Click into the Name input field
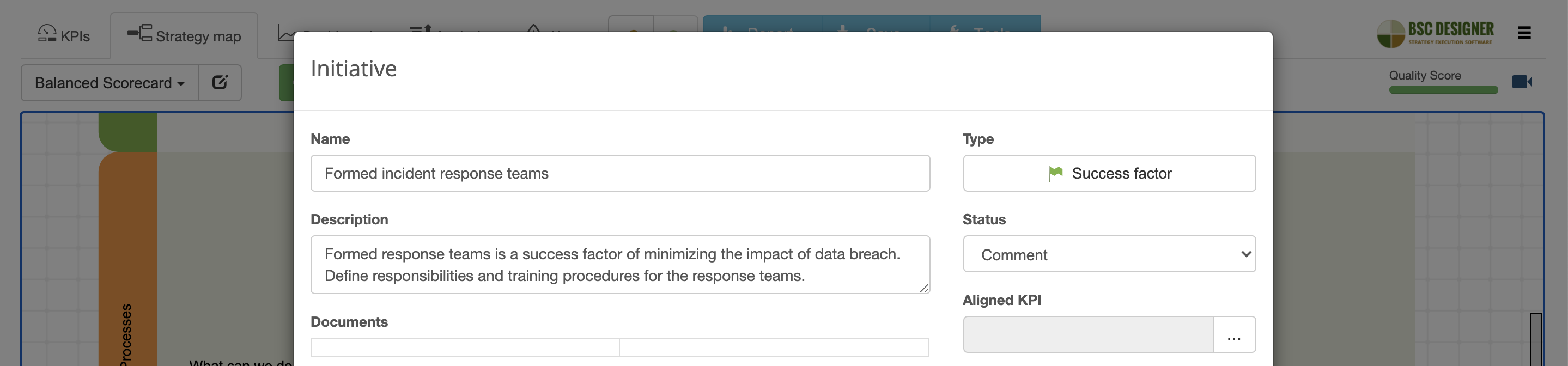 click(619, 174)
